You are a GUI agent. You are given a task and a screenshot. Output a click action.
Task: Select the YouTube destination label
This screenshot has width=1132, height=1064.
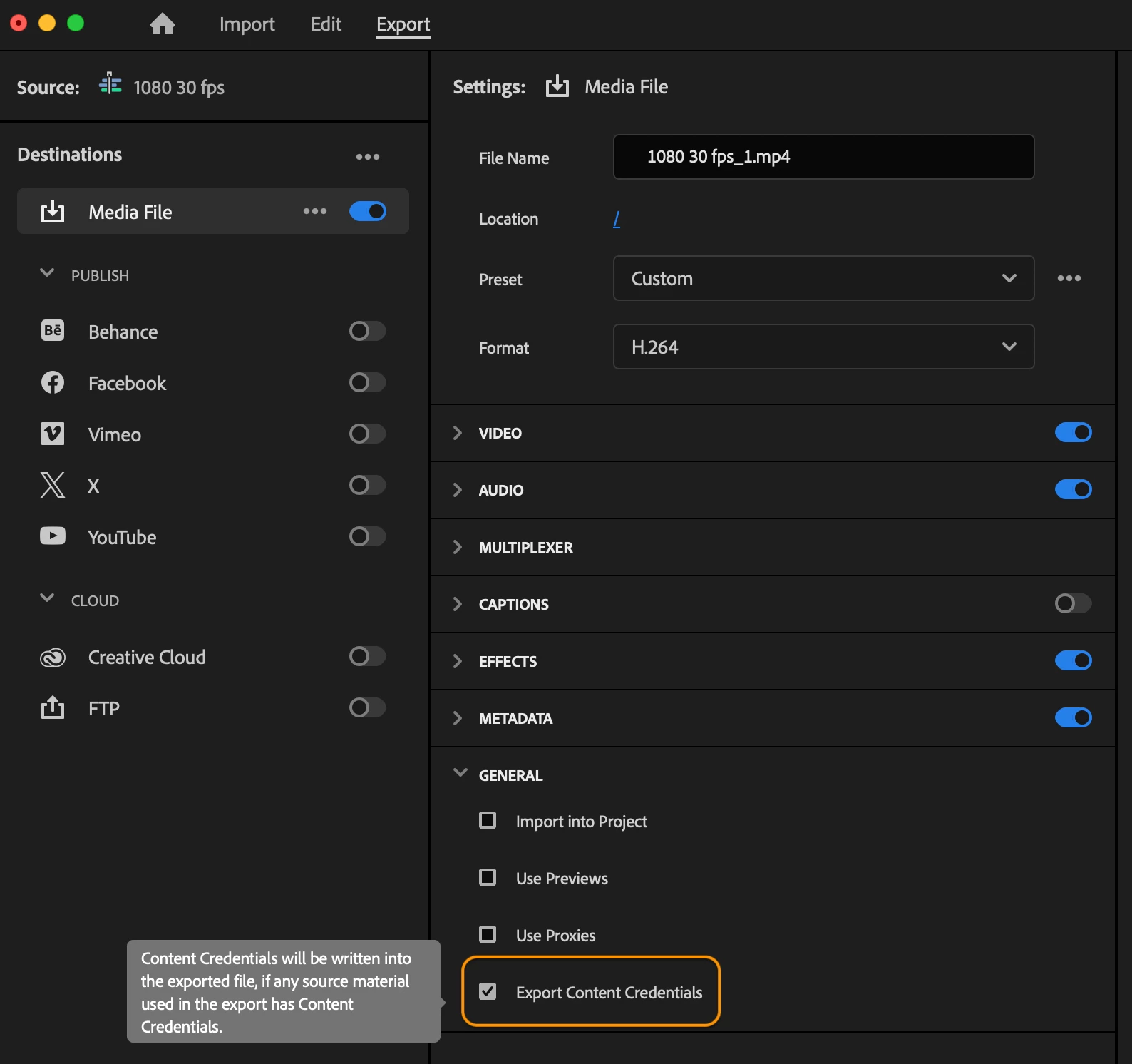(x=122, y=538)
